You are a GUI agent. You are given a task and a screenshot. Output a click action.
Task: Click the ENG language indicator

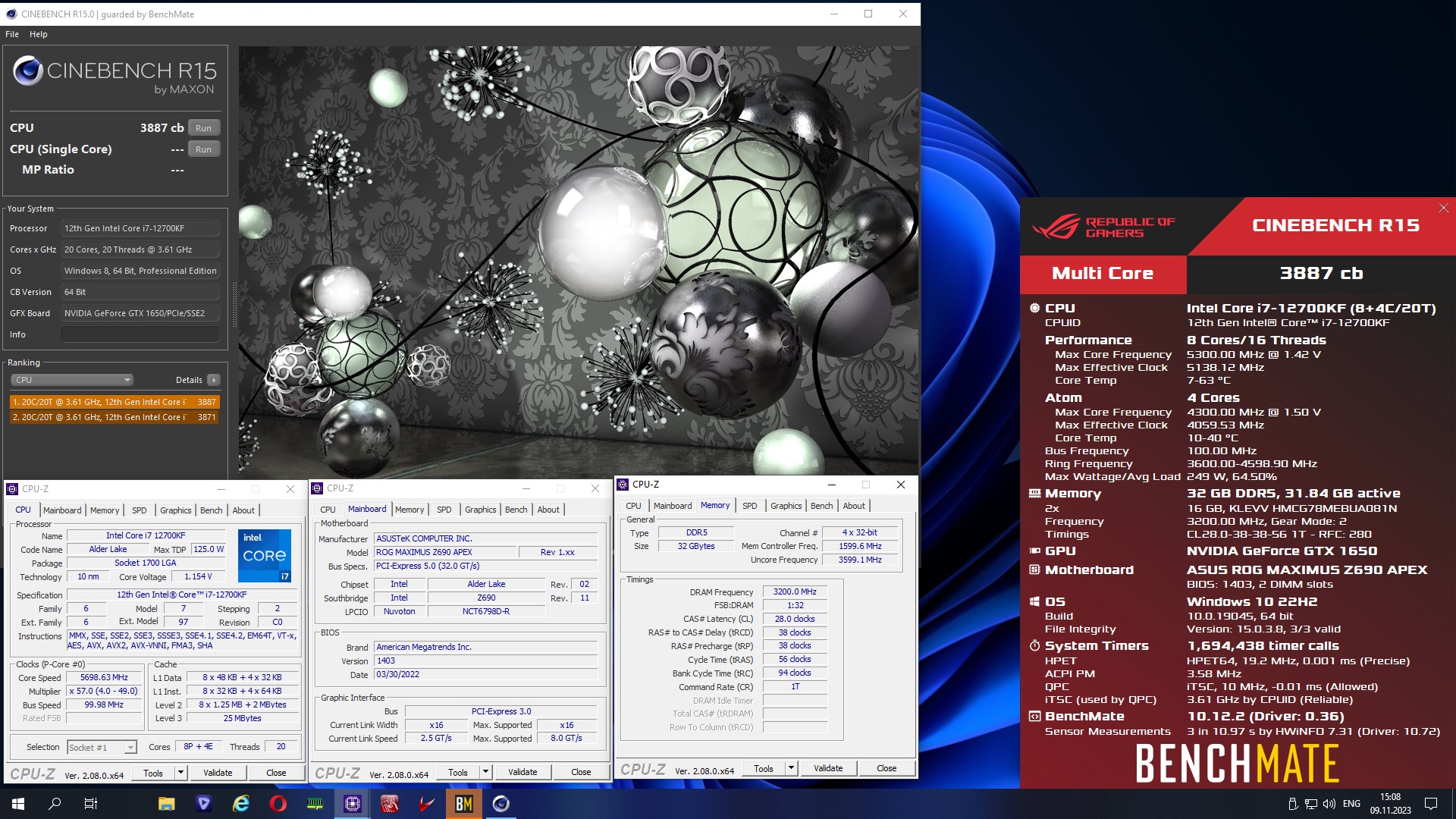pos(1351,804)
